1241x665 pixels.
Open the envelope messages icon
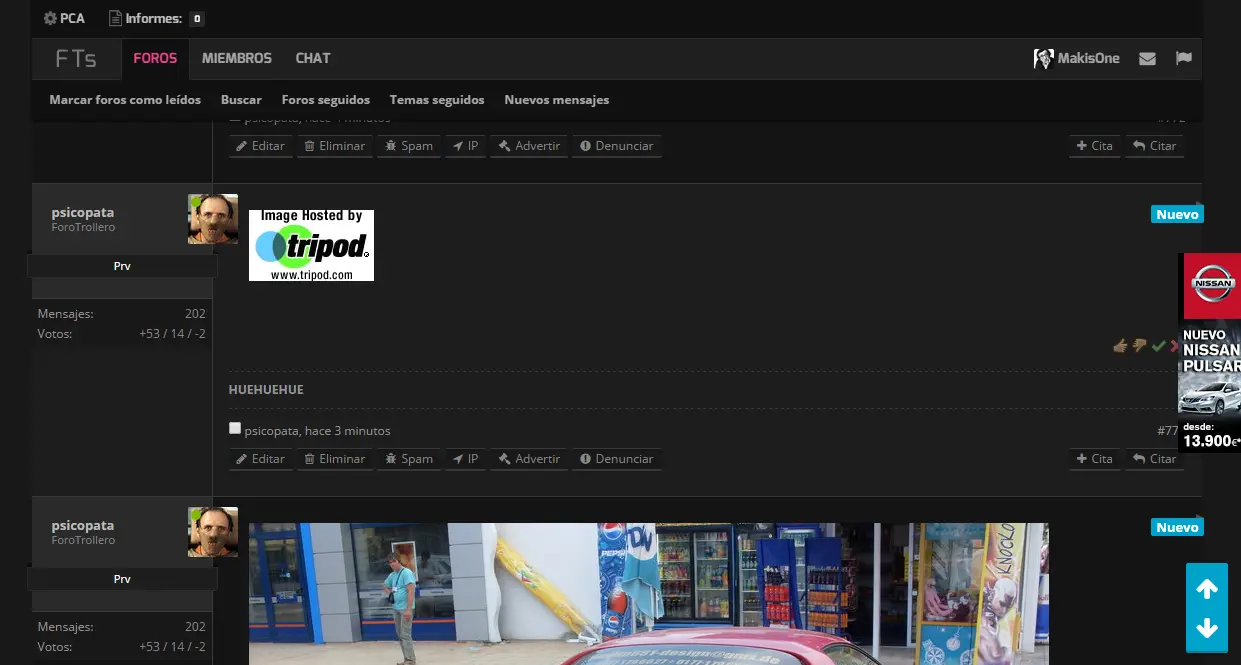pos(1147,59)
